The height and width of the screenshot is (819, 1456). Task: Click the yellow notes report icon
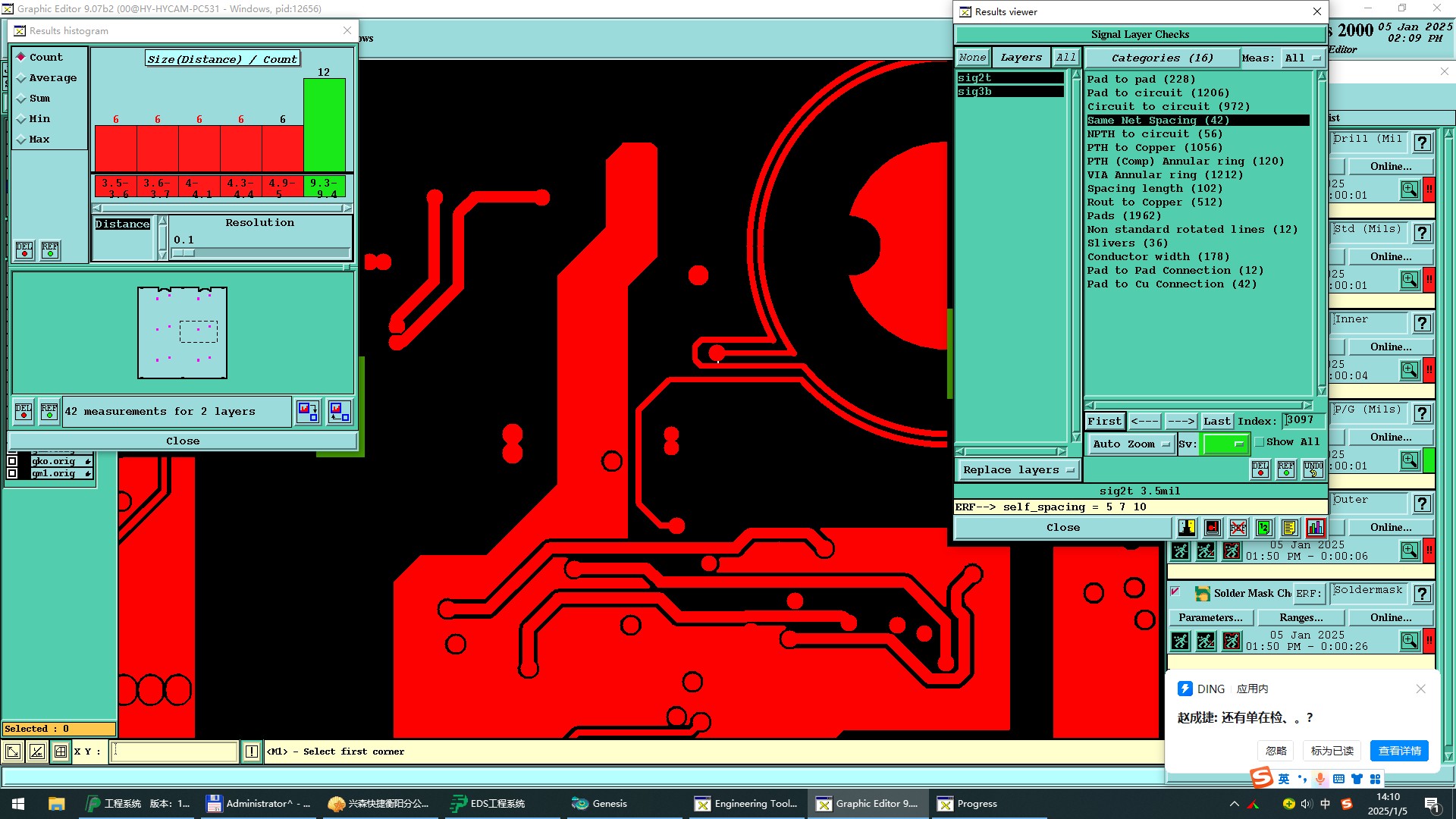pyautogui.click(x=1289, y=528)
